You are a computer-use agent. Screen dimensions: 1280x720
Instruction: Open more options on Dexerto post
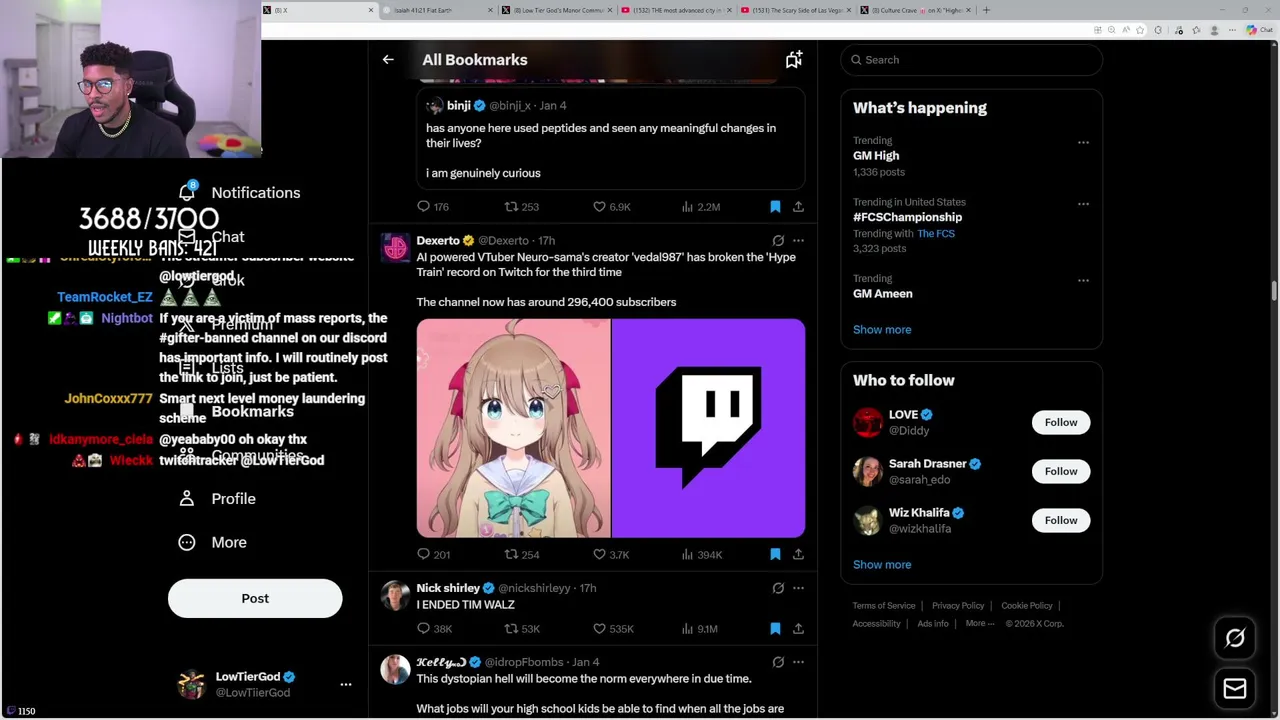coord(798,241)
